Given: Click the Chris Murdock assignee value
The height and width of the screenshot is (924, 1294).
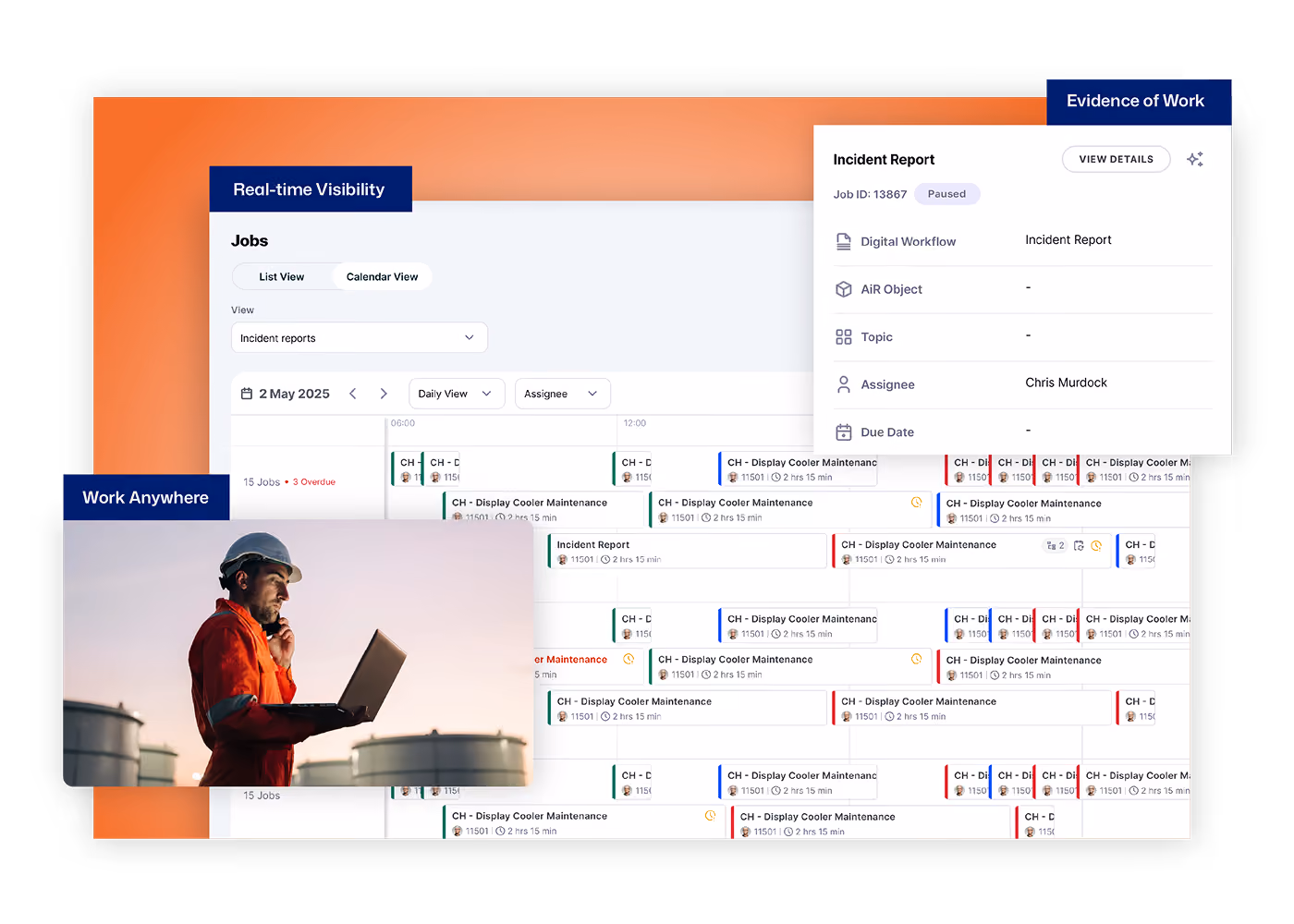Looking at the screenshot, I should coord(1066,383).
